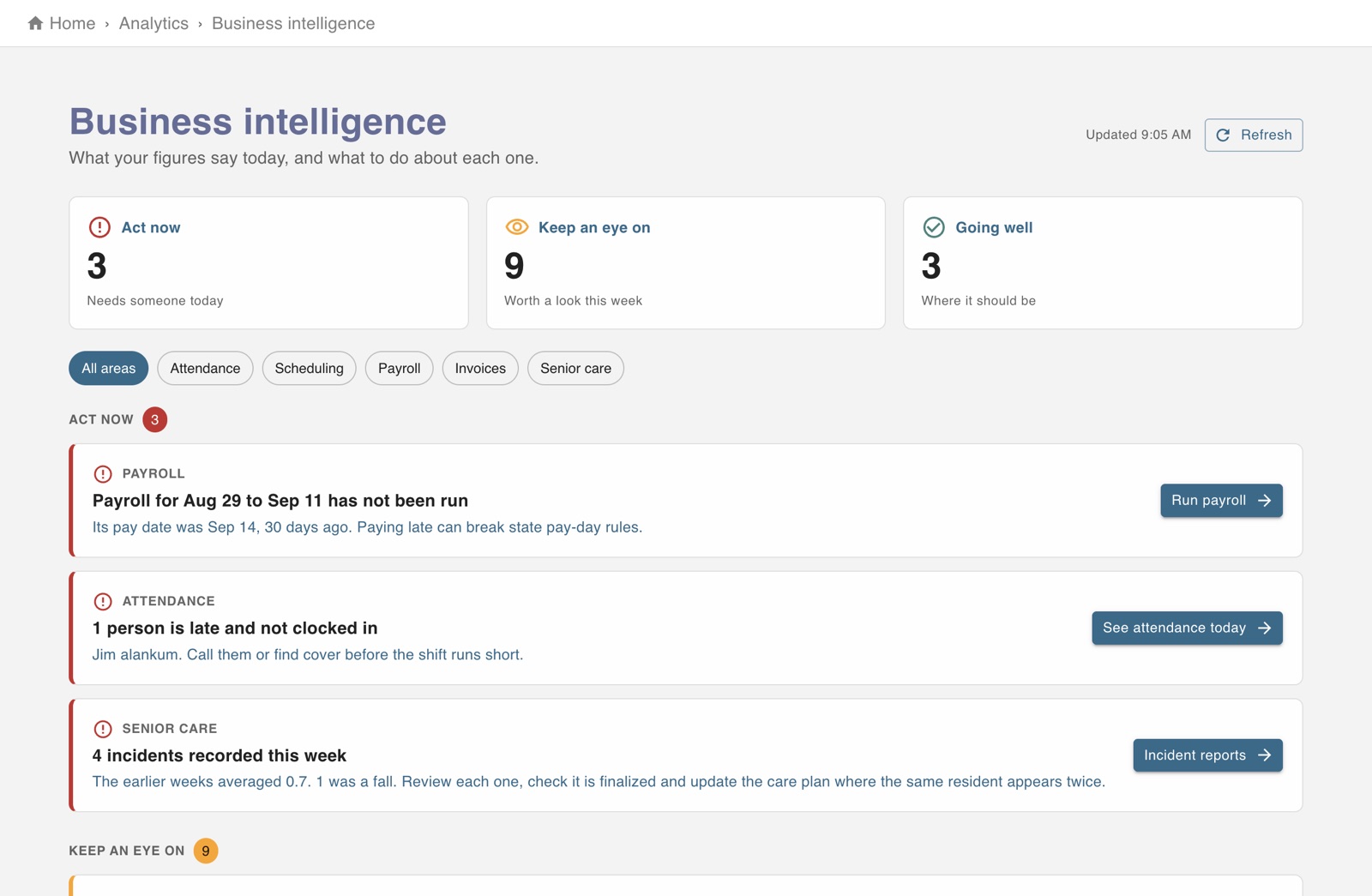Click earlier weeks averaged 0.7 description
This screenshot has width=1372, height=896.
[599, 781]
